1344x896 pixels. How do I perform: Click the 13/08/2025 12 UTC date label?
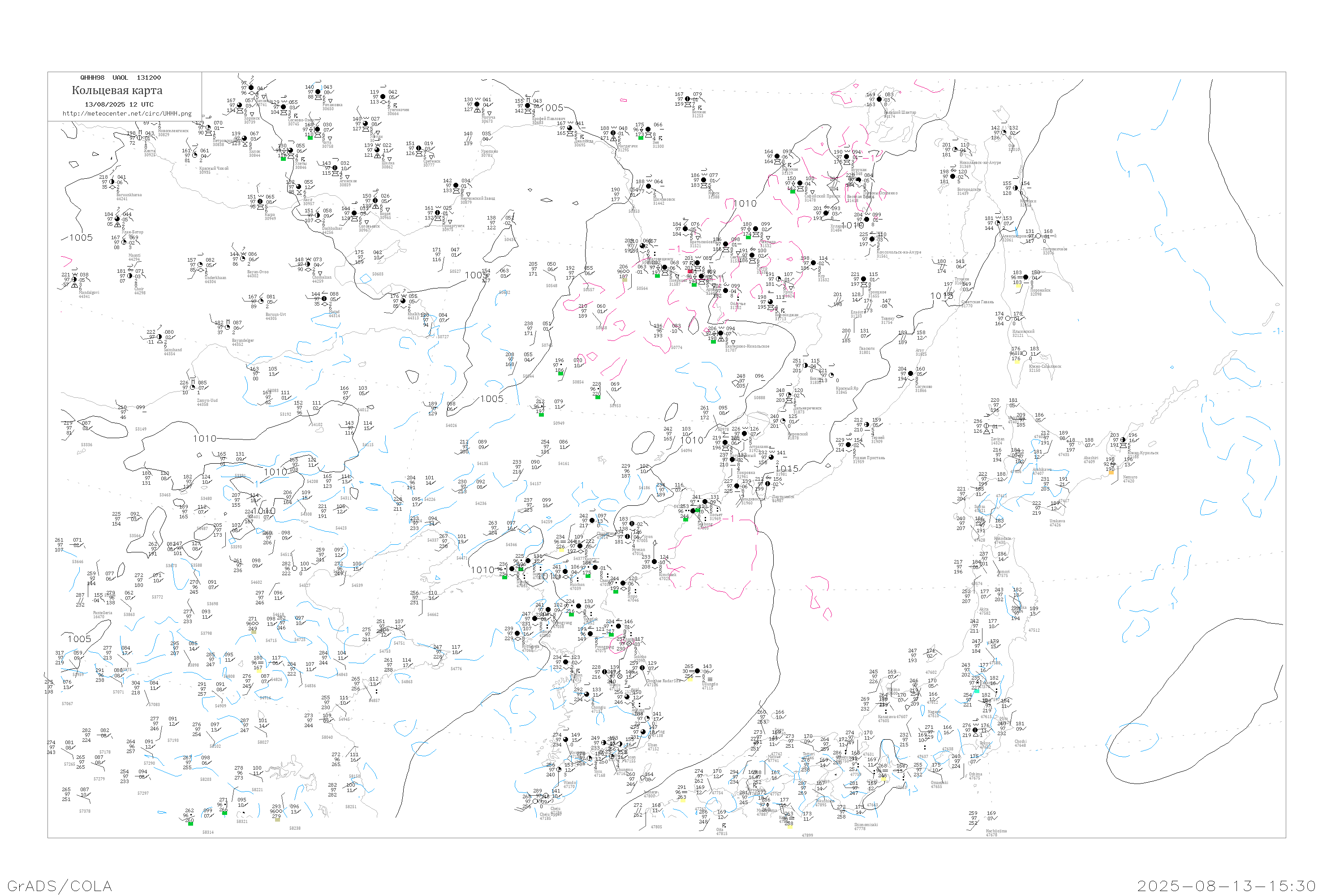(x=120, y=104)
